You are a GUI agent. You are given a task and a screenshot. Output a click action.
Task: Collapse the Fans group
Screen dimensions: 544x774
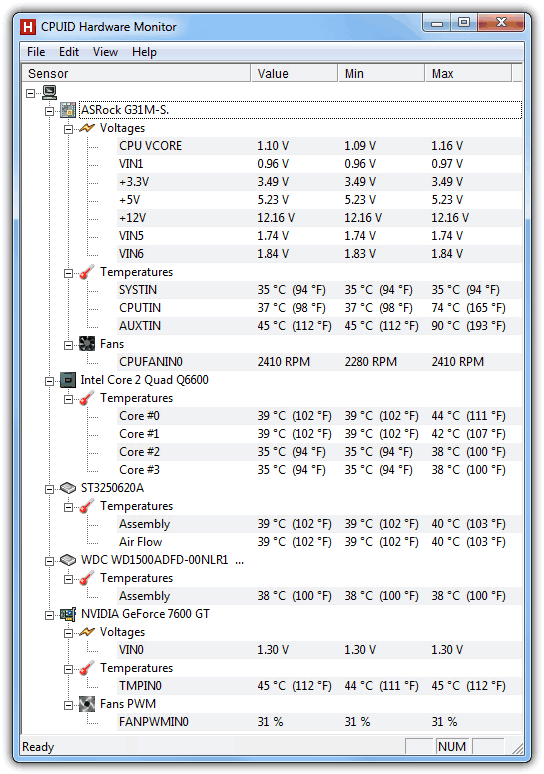(69, 345)
